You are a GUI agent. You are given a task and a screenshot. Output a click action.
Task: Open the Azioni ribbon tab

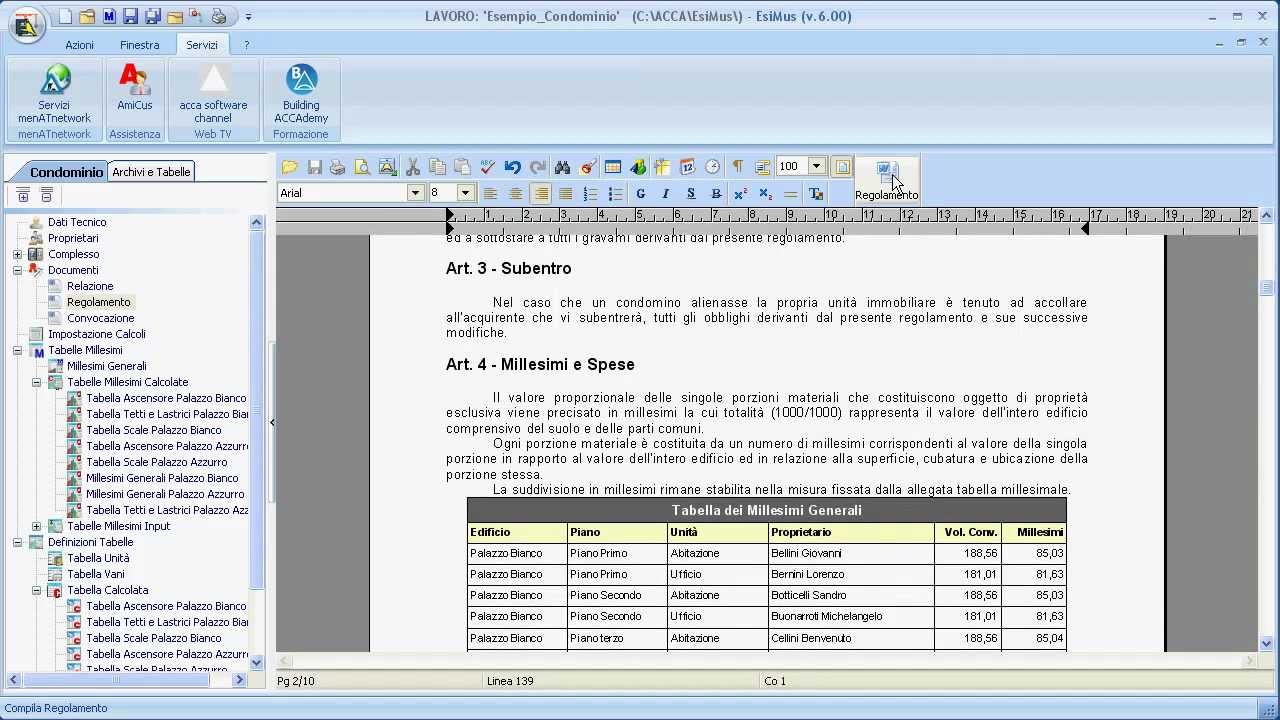click(x=79, y=45)
